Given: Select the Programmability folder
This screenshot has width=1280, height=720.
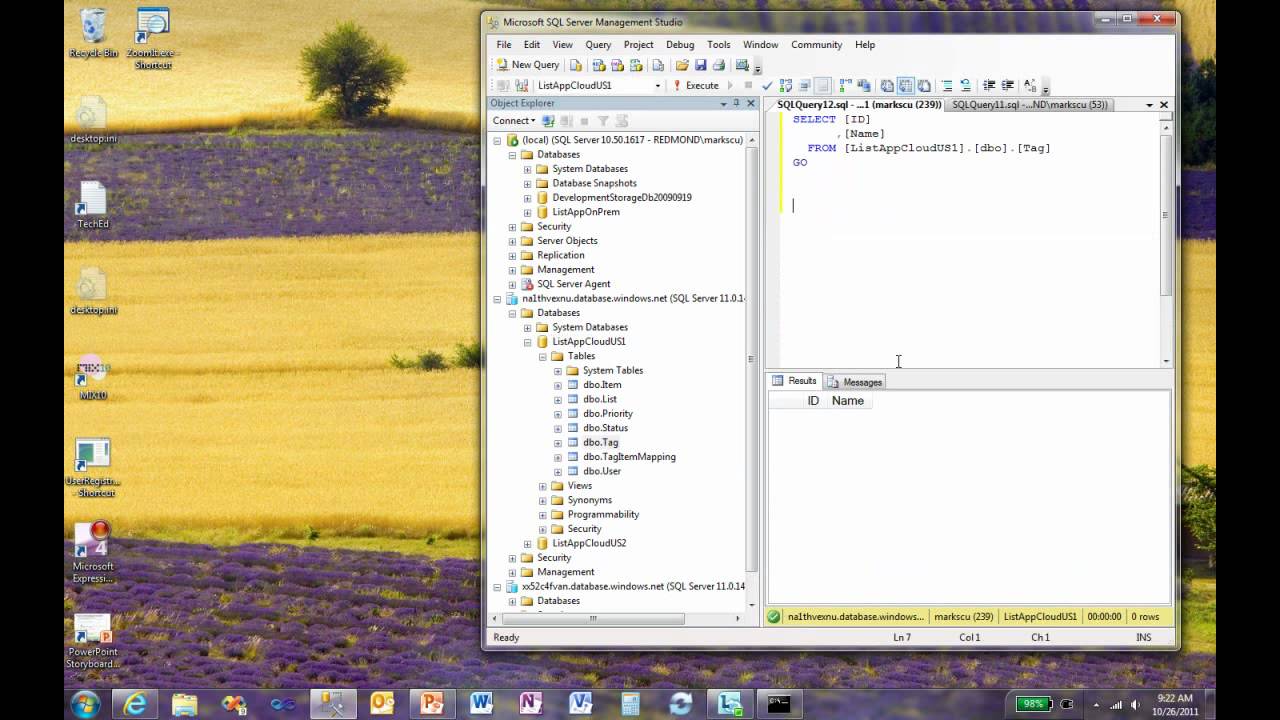Looking at the screenshot, I should pyautogui.click(x=603, y=514).
